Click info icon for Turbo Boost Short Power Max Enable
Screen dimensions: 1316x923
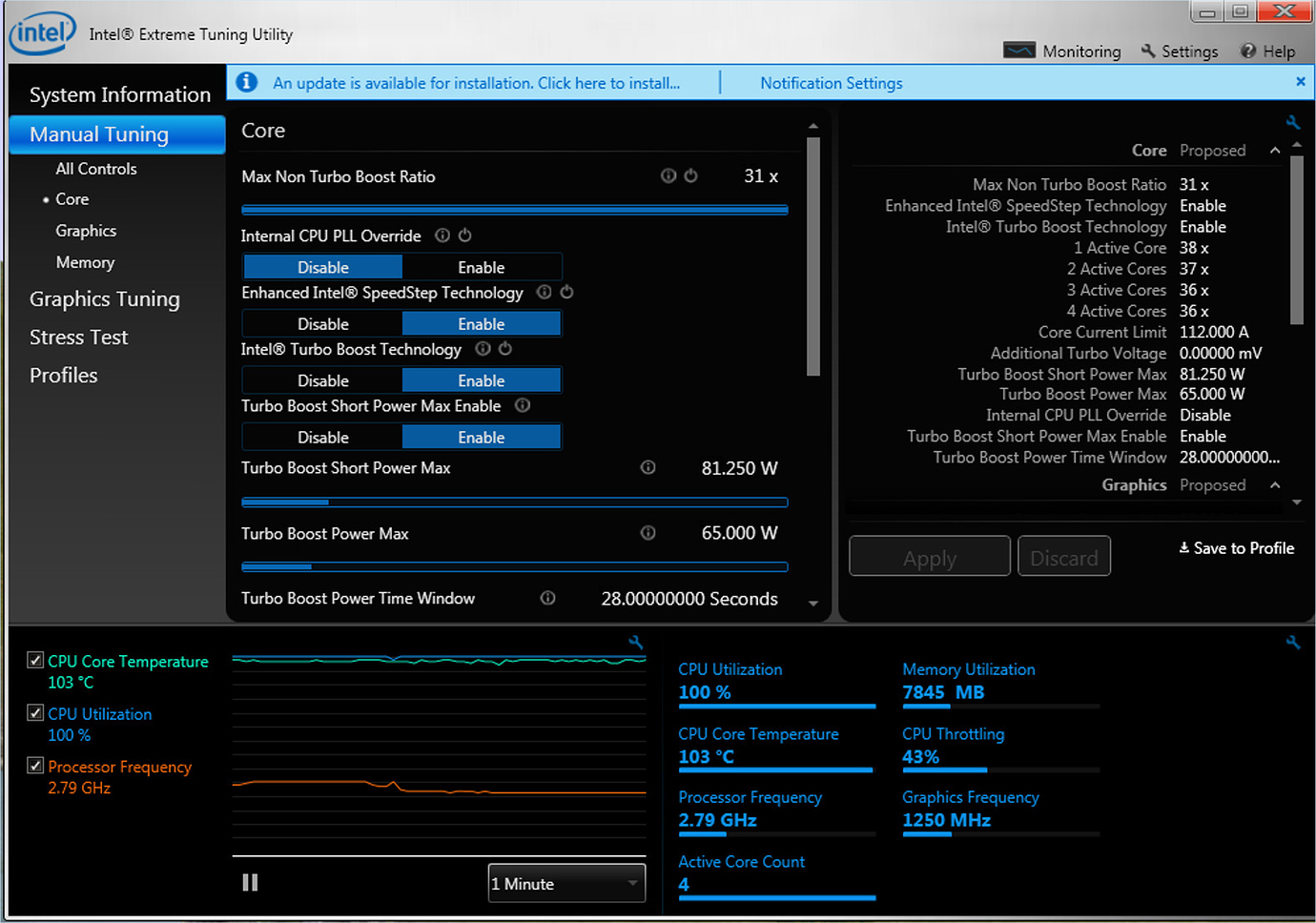523,405
